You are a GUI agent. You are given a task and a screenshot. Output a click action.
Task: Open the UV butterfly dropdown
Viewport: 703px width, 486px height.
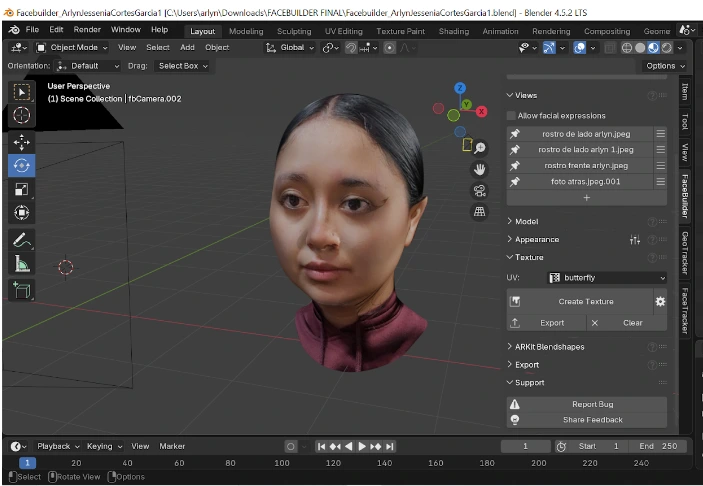coord(606,278)
